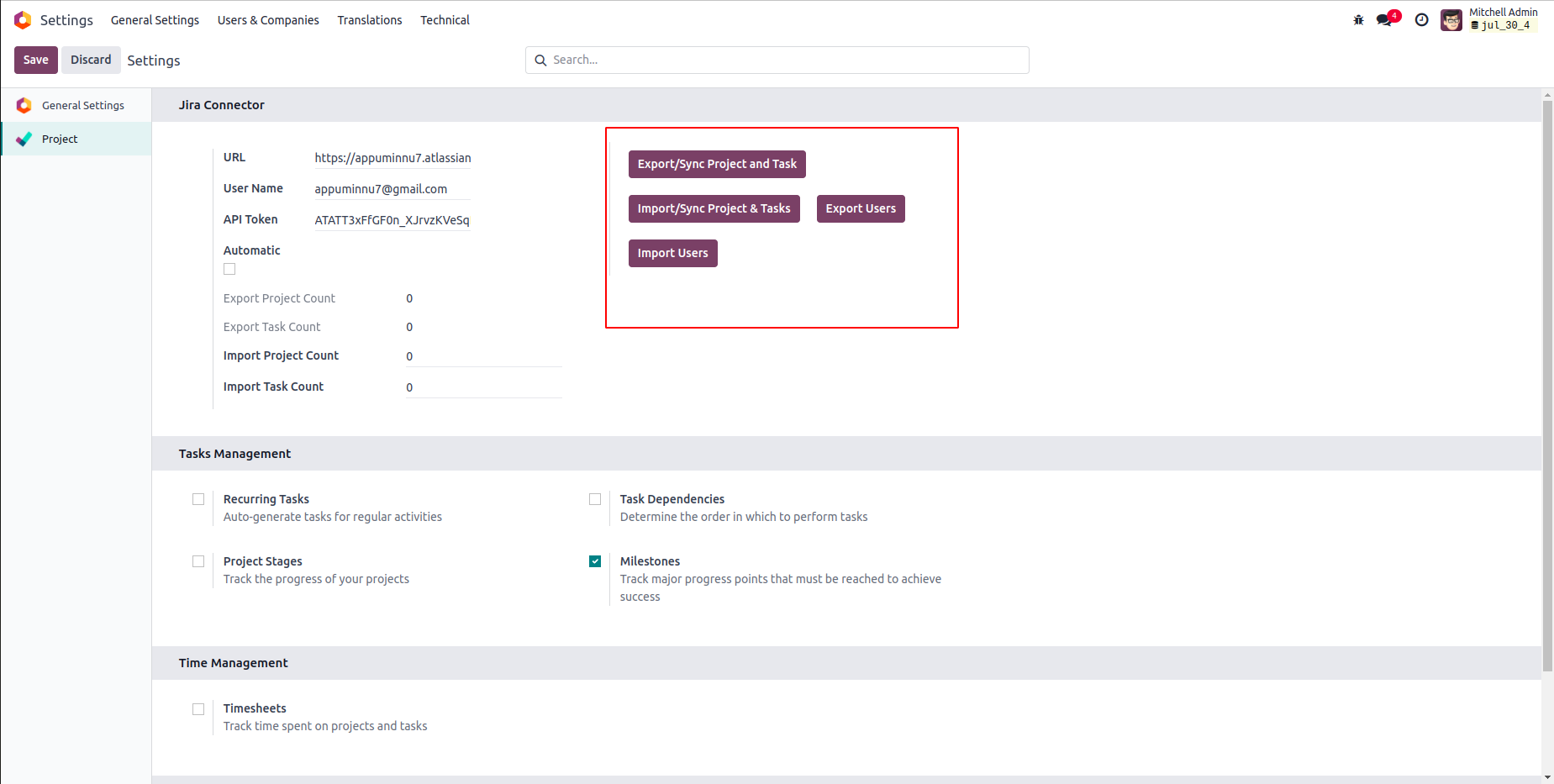1554x784 pixels.
Task: Expand the Users & Companies menu
Action: tap(268, 20)
